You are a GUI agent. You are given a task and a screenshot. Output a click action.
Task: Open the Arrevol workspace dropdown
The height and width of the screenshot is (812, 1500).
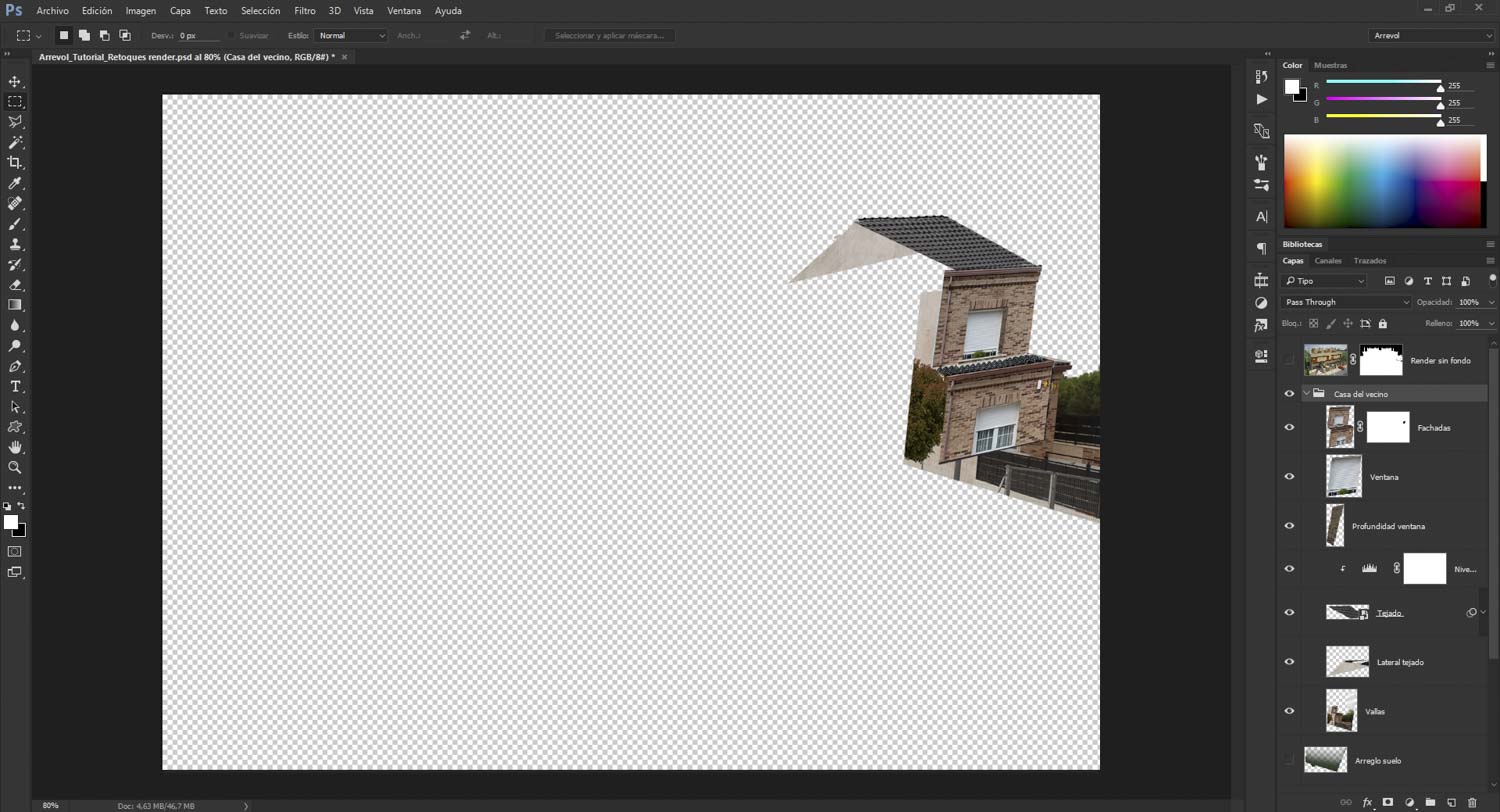[x=1431, y=35]
